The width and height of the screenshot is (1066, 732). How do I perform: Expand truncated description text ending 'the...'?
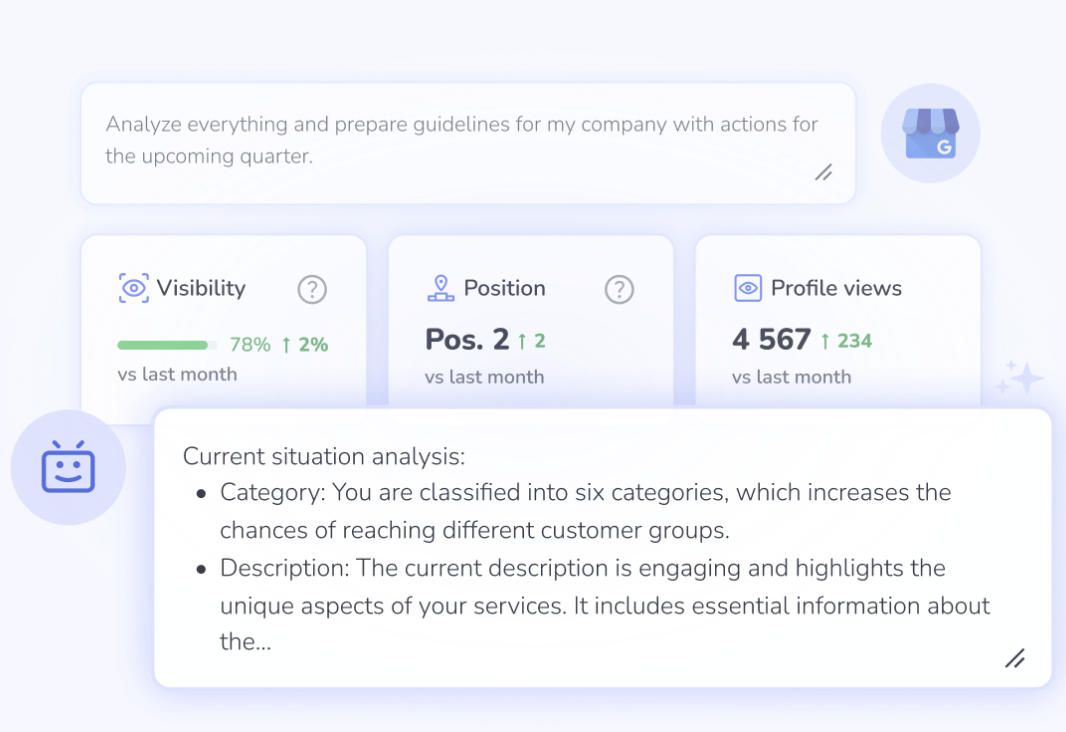(x=245, y=641)
